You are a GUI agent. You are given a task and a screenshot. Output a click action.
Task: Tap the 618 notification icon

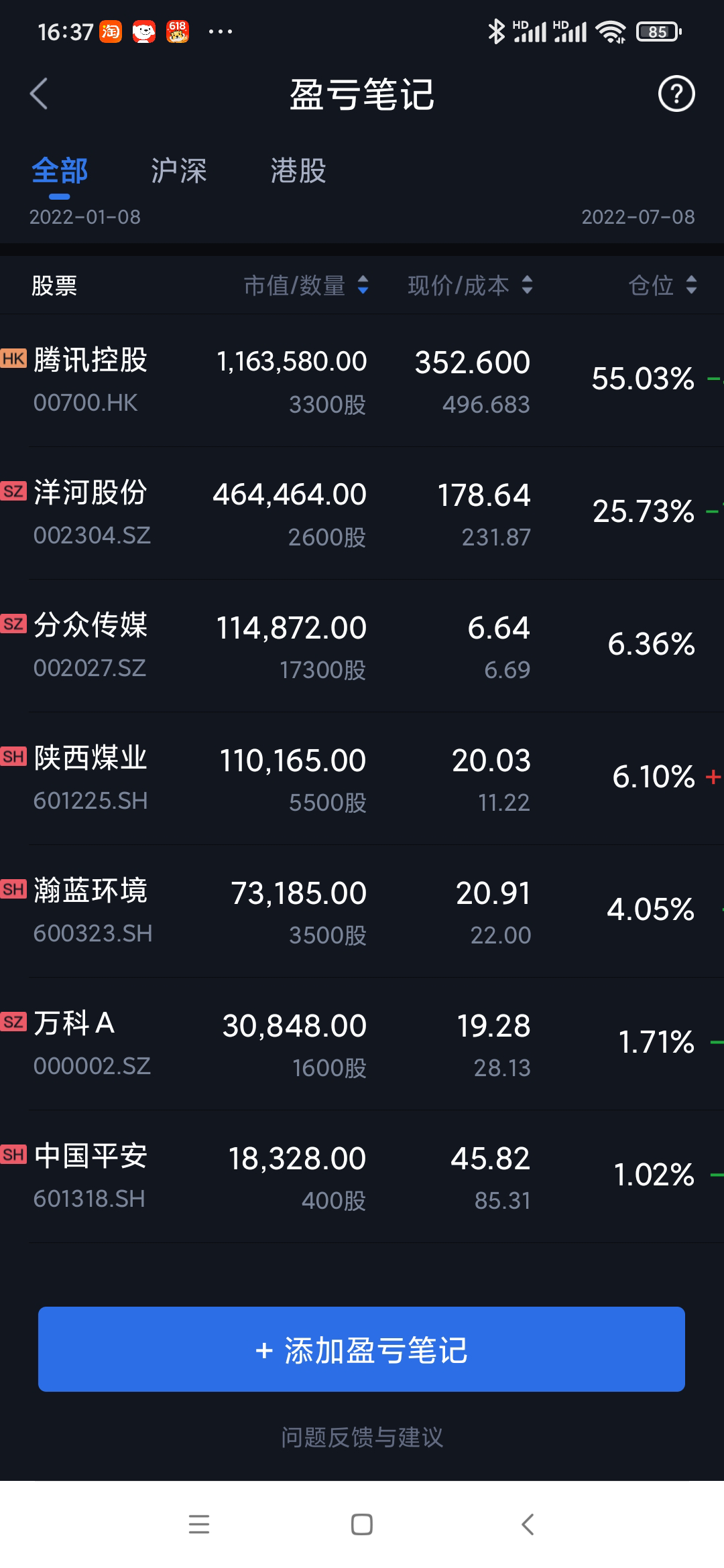point(178,31)
